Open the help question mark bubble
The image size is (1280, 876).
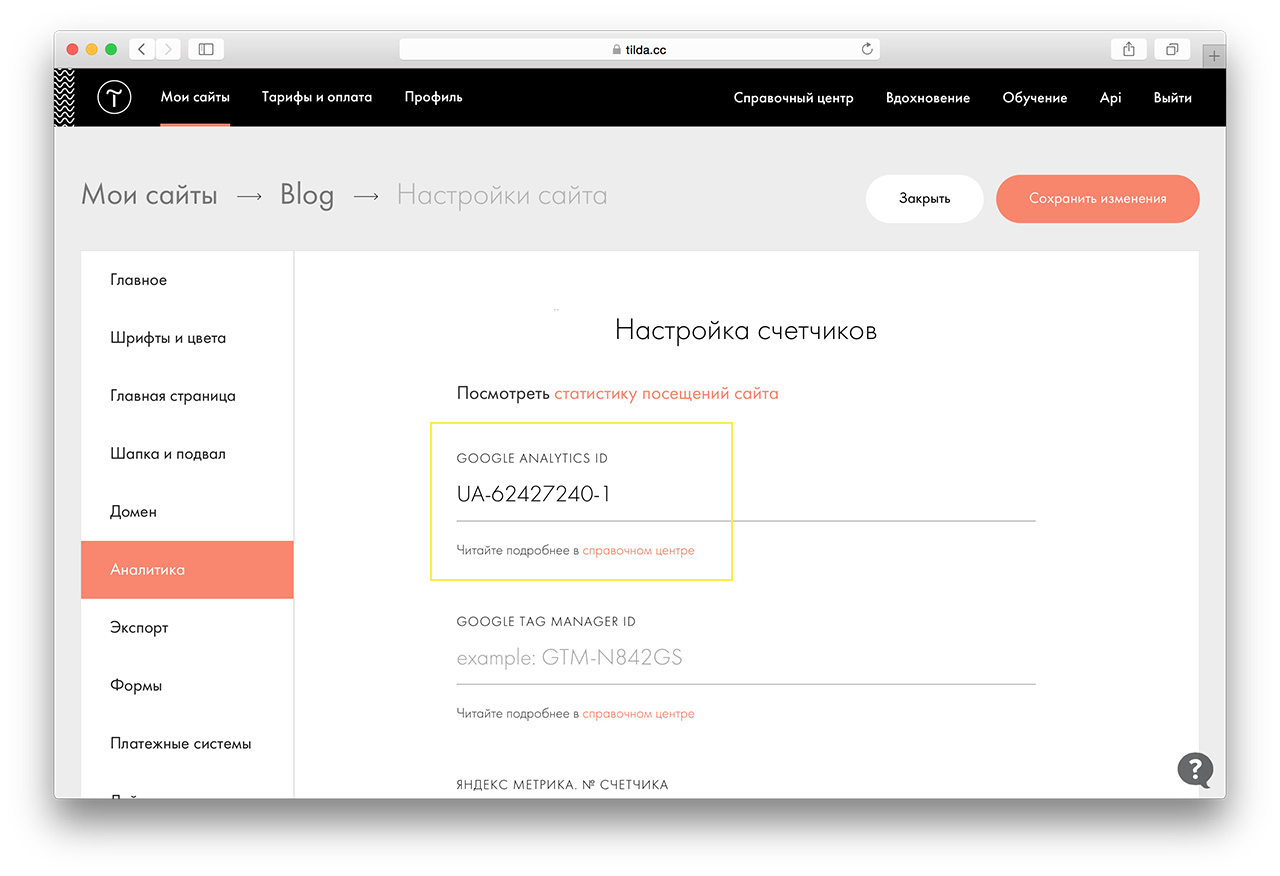coord(1195,769)
